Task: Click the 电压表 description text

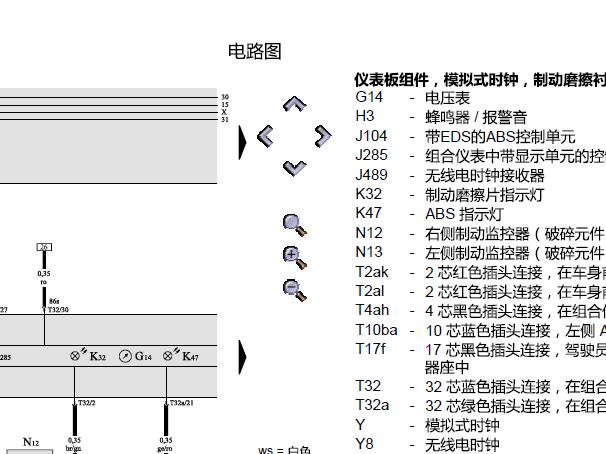Action: [x=447, y=98]
